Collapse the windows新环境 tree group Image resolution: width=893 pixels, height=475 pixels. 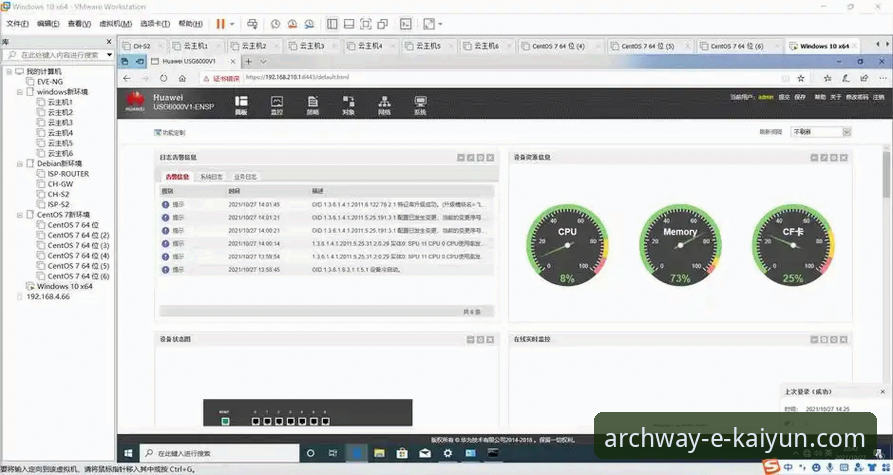click(x=18, y=92)
